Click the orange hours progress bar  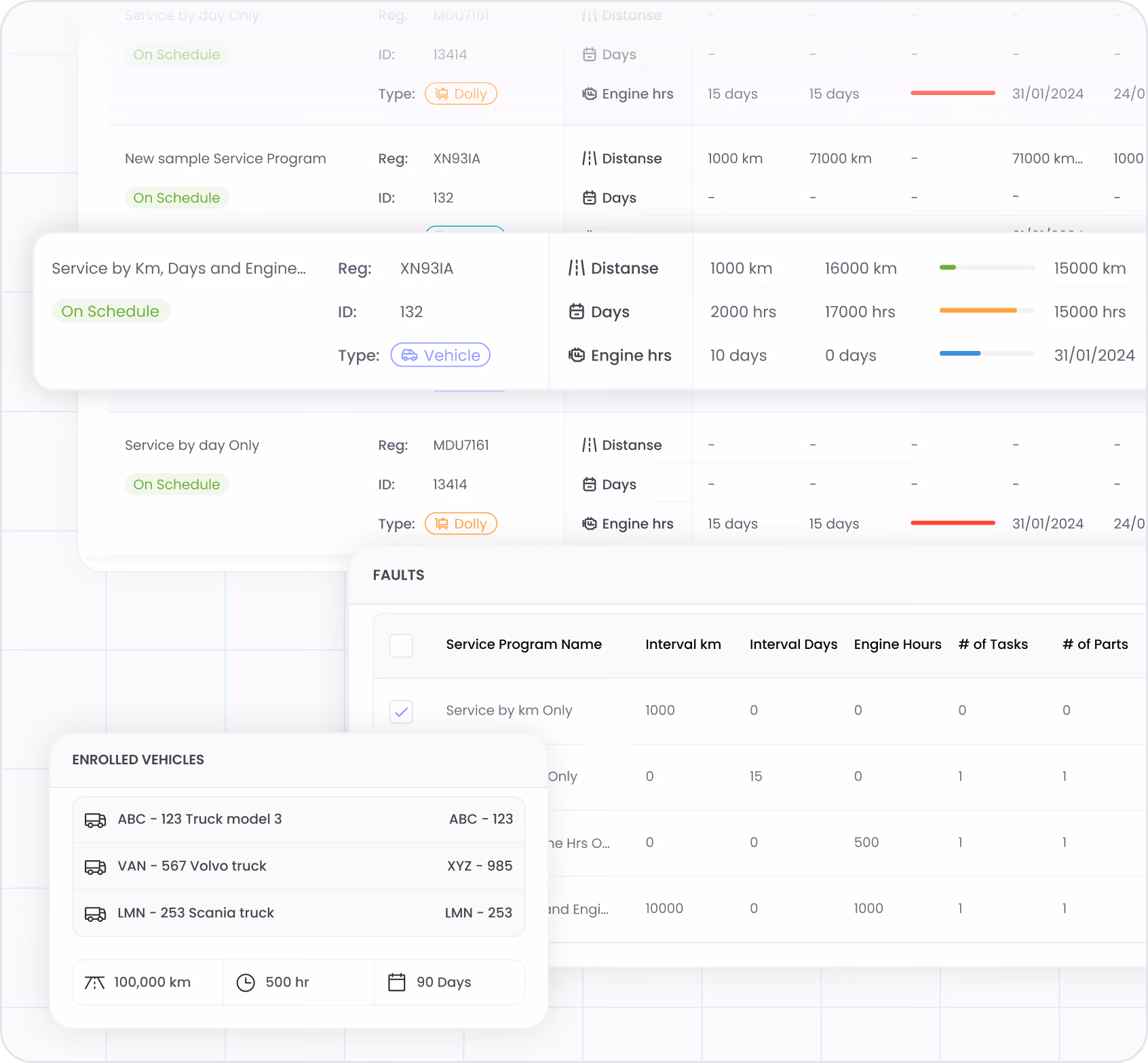click(987, 310)
